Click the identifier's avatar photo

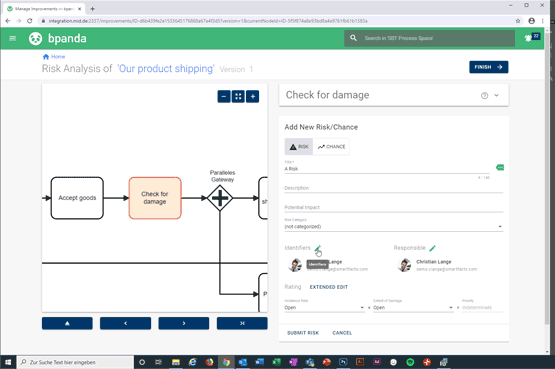click(295, 265)
